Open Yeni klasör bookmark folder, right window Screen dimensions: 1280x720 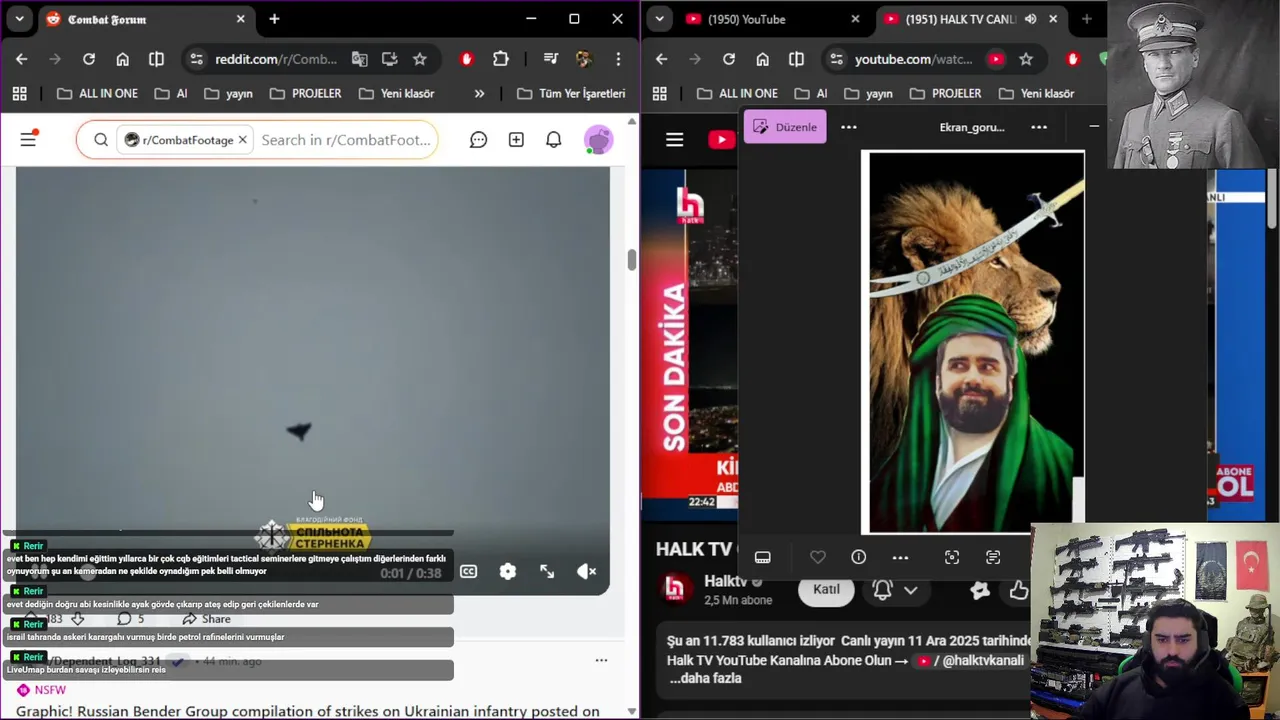click(1037, 93)
